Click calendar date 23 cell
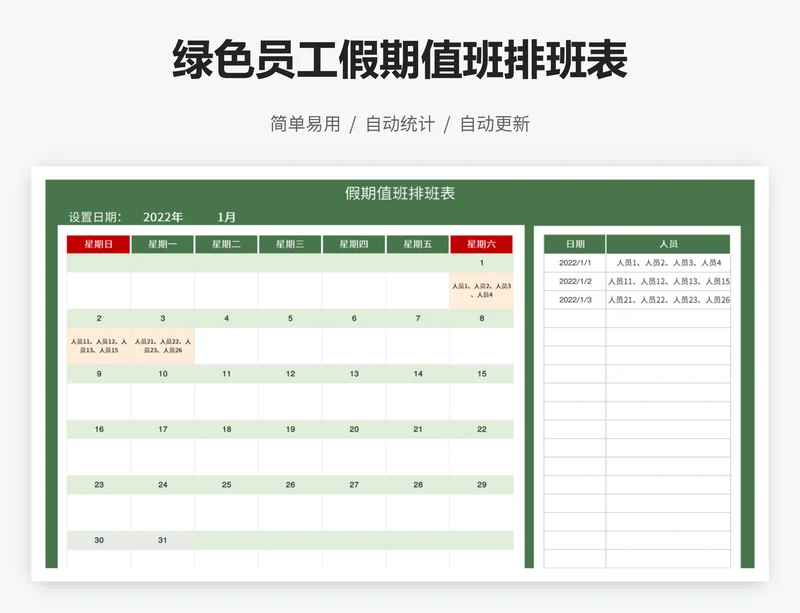Viewport: 800px width, 613px height. pyautogui.click(x=98, y=485)
